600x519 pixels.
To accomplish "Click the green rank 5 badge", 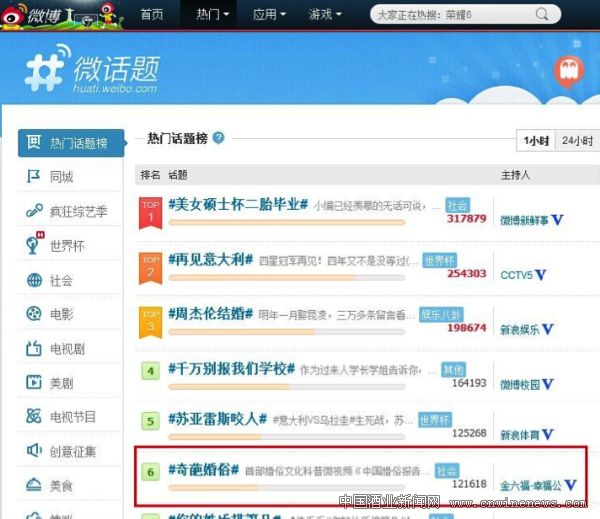I will click(150, 421).
